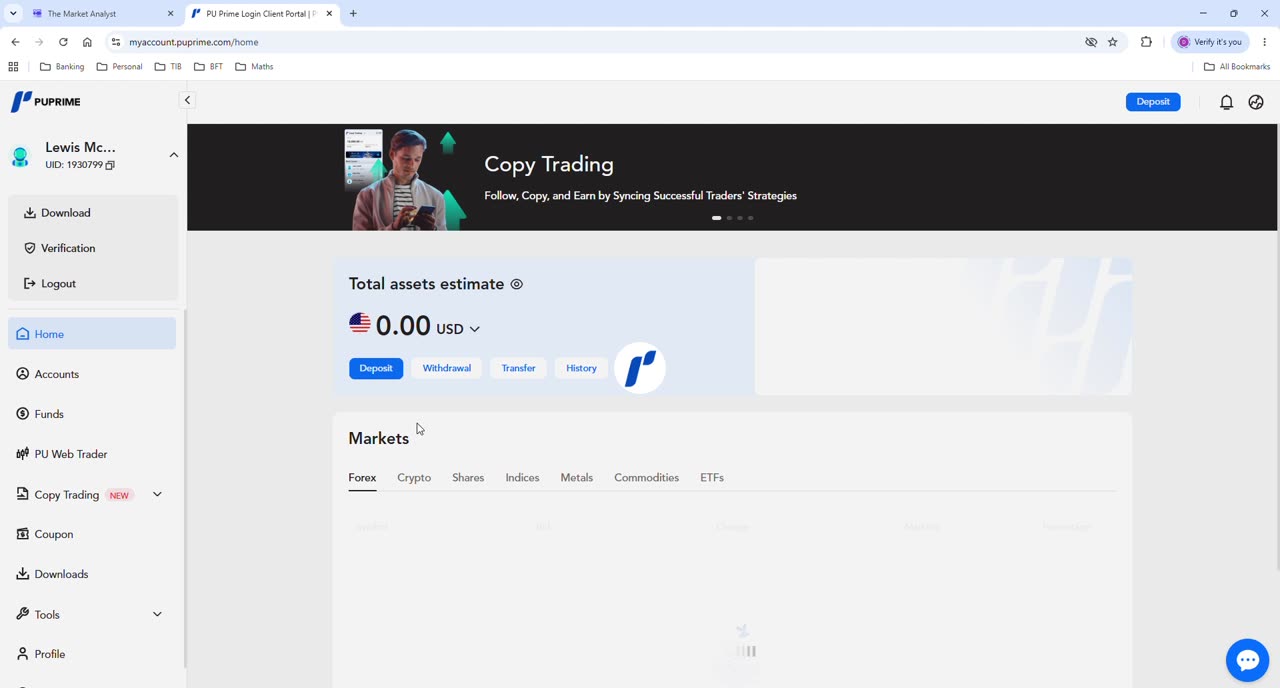Open the notifications bell

[1226, 102]
